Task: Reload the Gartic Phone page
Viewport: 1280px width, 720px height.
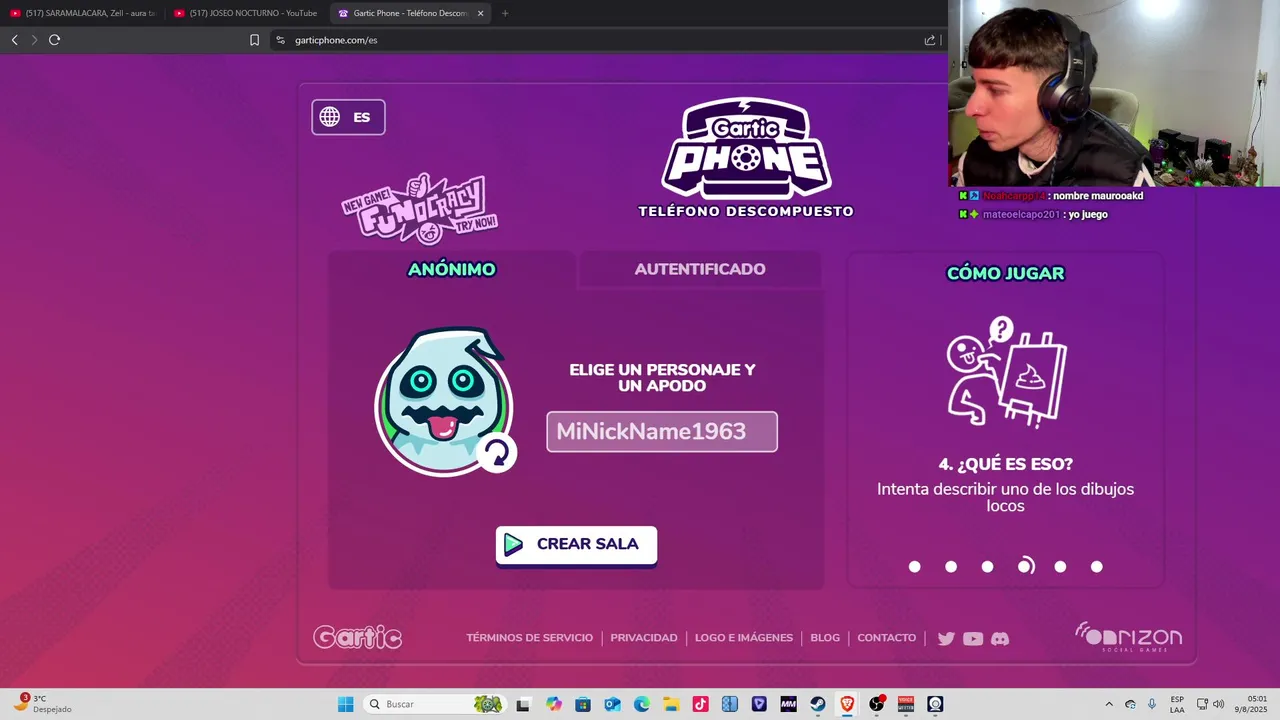Action: pyautogui.click(x=55, y=40)
